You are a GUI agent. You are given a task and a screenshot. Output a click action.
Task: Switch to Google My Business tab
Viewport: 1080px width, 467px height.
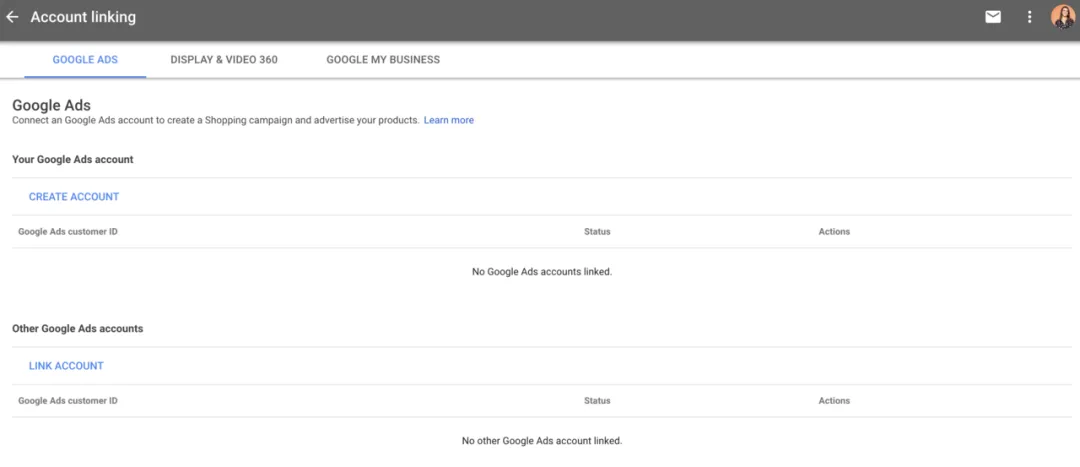[383, 60]
